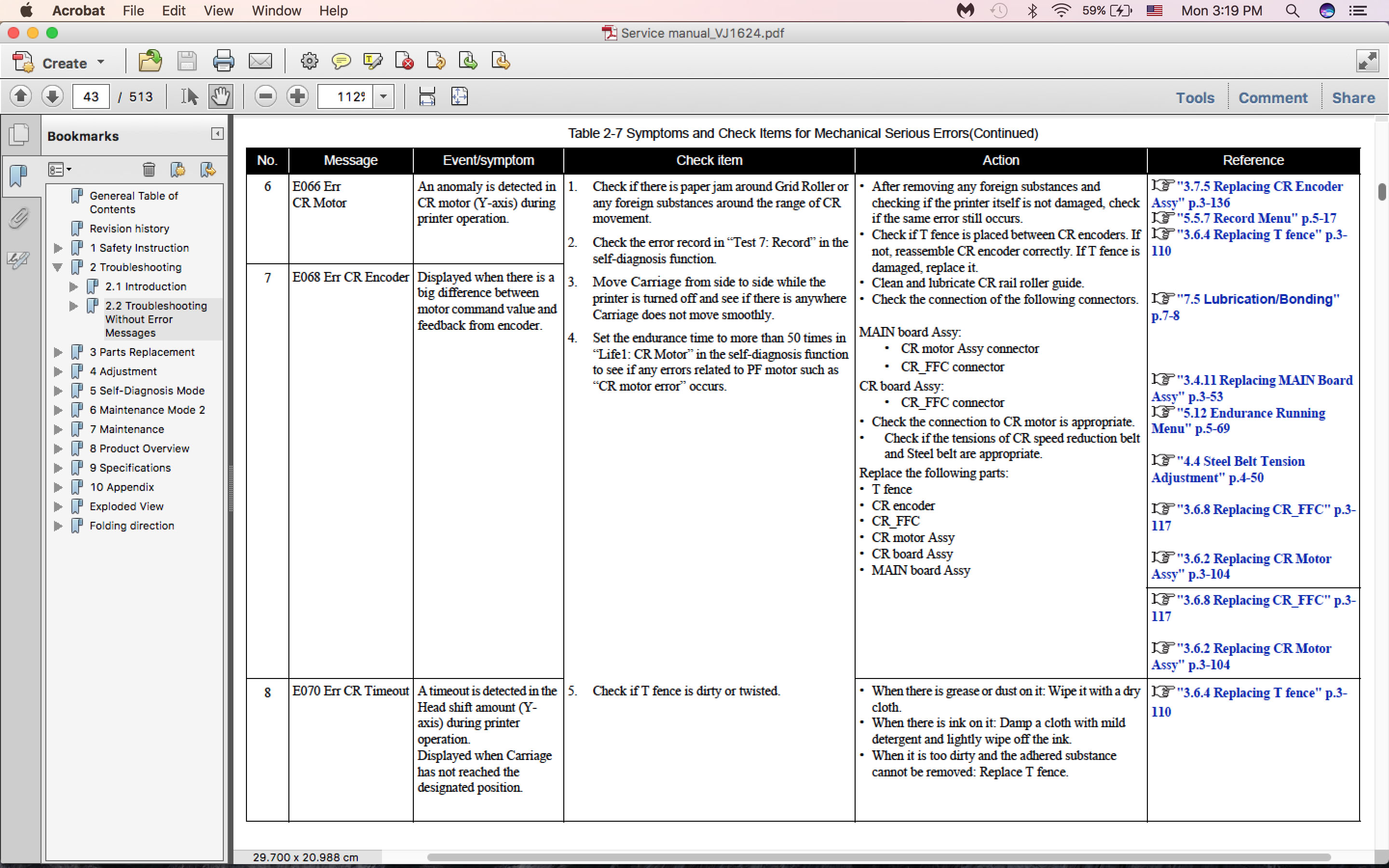This screenshot has height=868, width=1389.
Task: Click the Fit One Full Page icon
Action: pyautogui.click(x=460, y=96)
